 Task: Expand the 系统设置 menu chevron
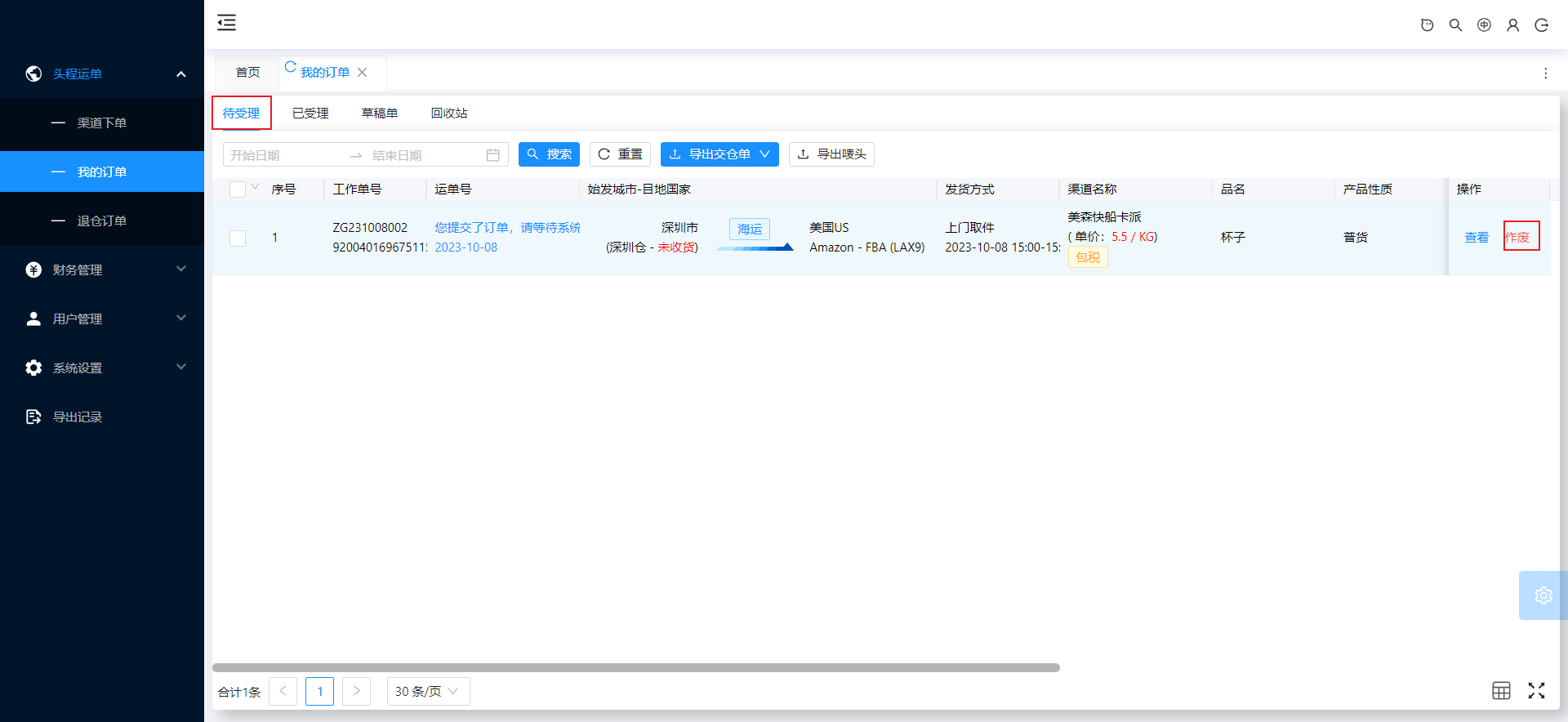point(181,367)
